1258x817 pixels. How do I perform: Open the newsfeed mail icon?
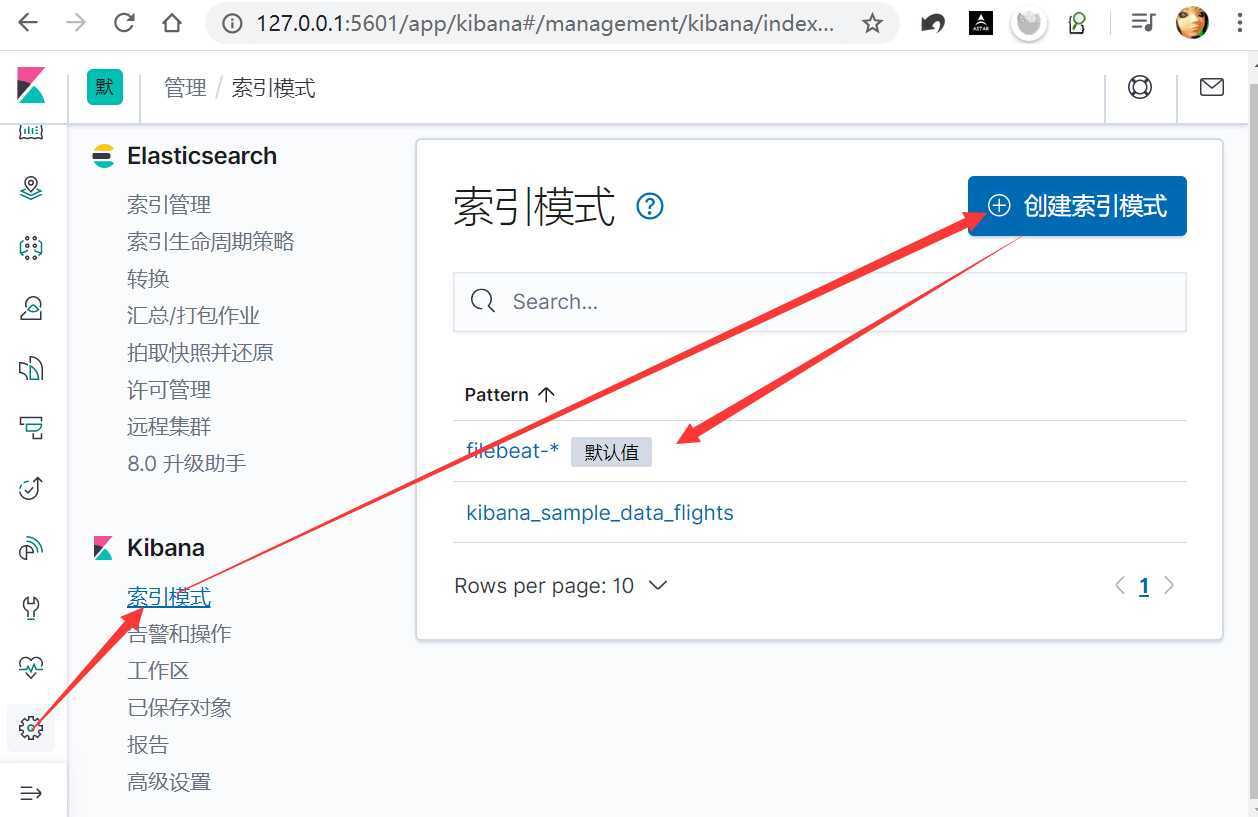pos(1212,87)
